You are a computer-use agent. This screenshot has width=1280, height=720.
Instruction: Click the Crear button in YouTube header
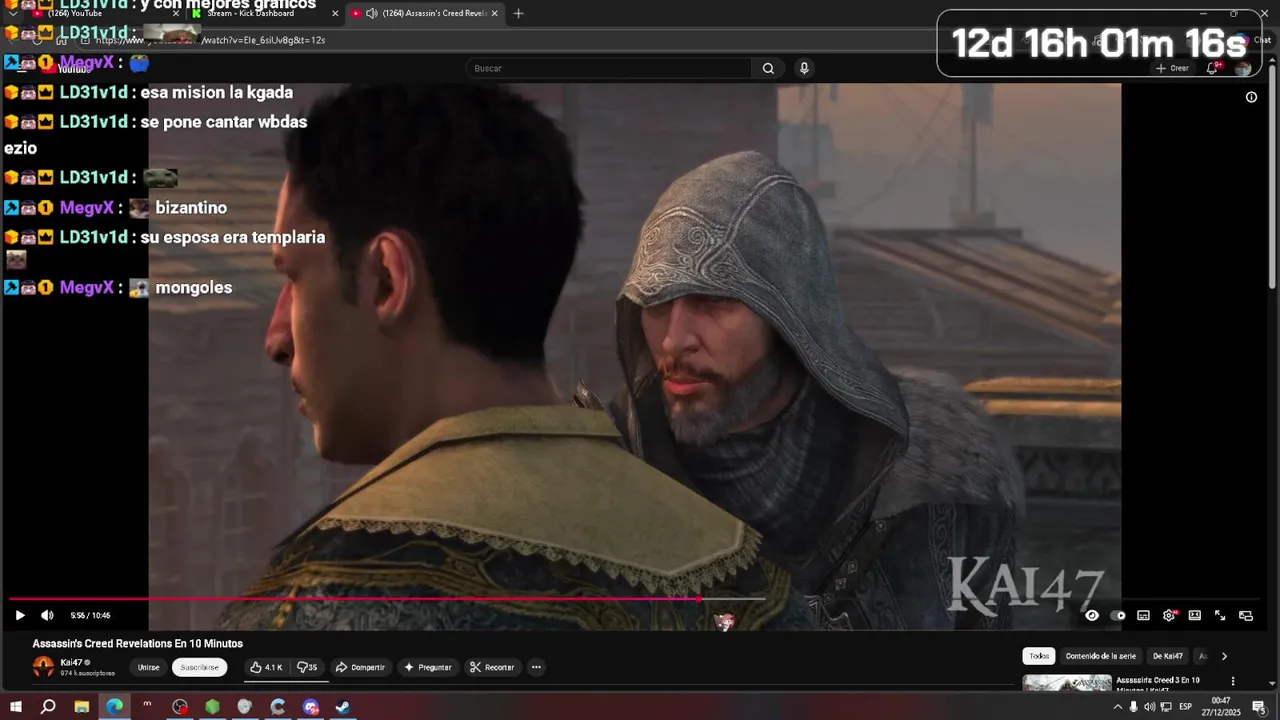[1173, 68]
